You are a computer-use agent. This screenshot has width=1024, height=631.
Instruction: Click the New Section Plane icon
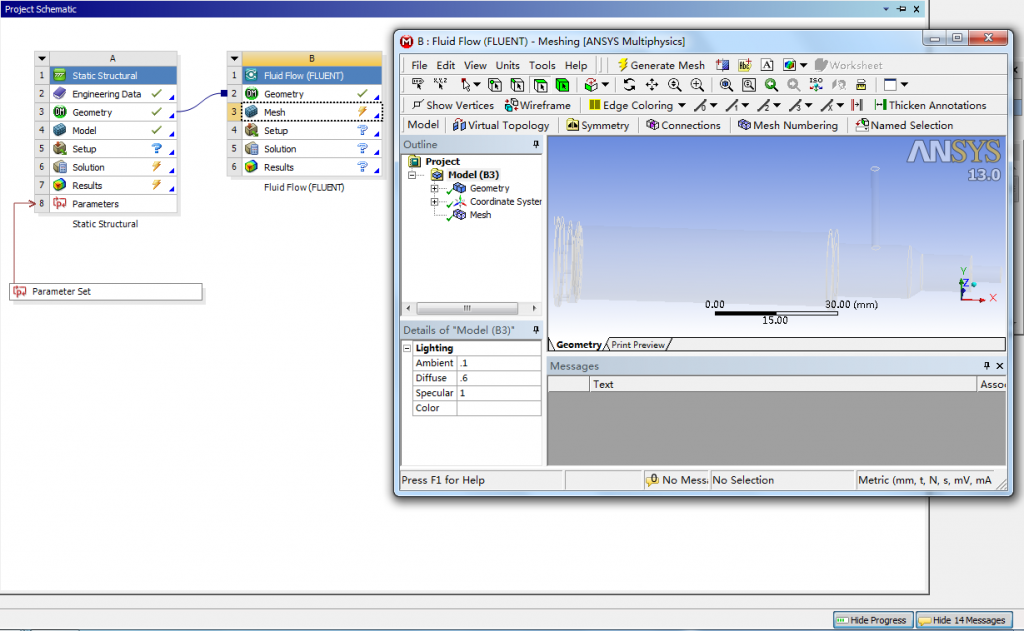722,65
